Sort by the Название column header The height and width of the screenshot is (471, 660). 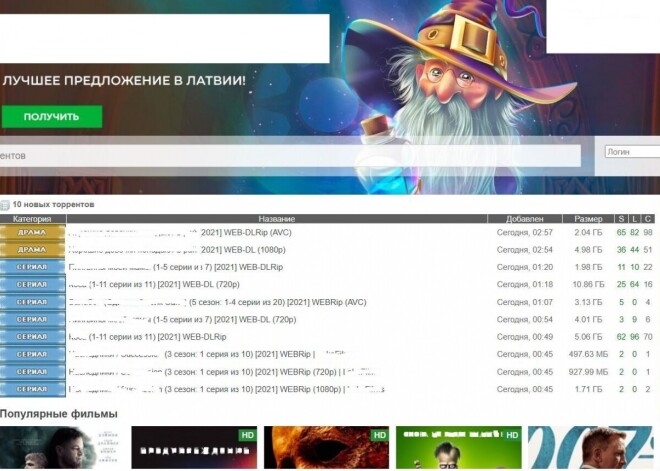(277, 219)
